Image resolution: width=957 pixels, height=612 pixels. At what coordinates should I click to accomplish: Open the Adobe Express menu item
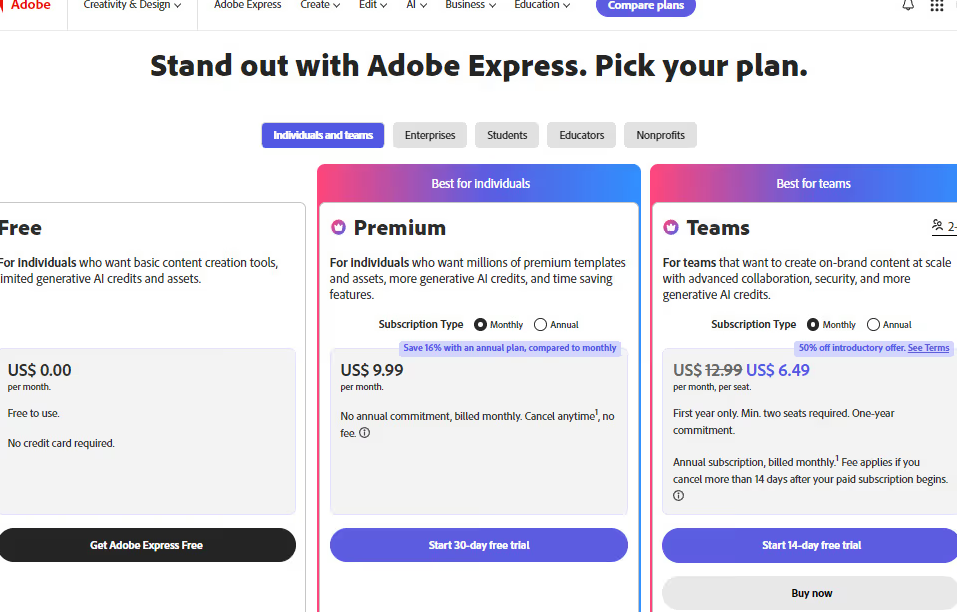click(247, 5)
